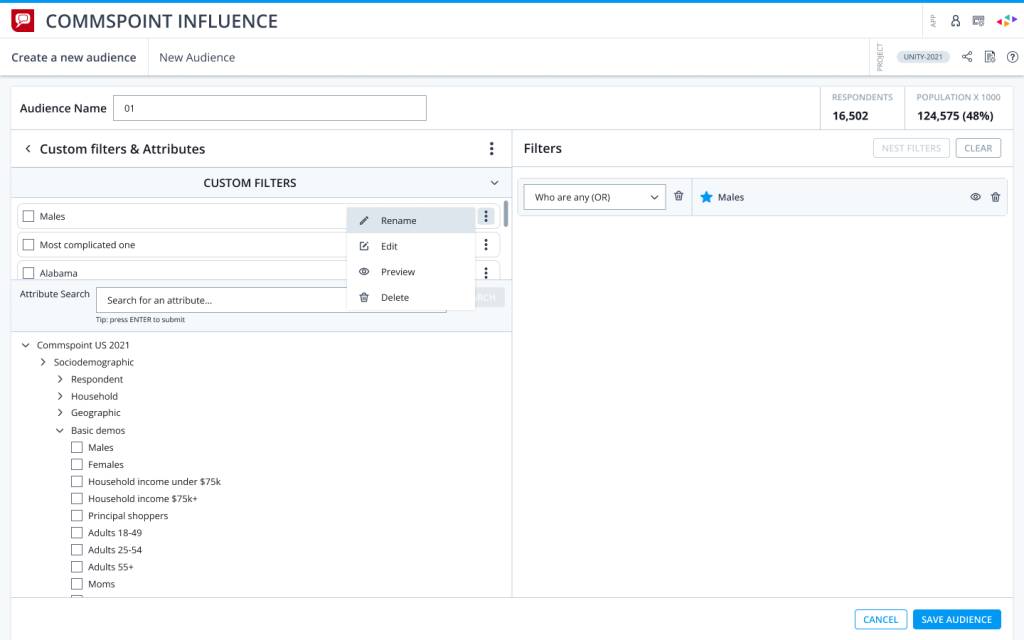
Task: Click the Cancel button
Action: [x=880, y=619]
